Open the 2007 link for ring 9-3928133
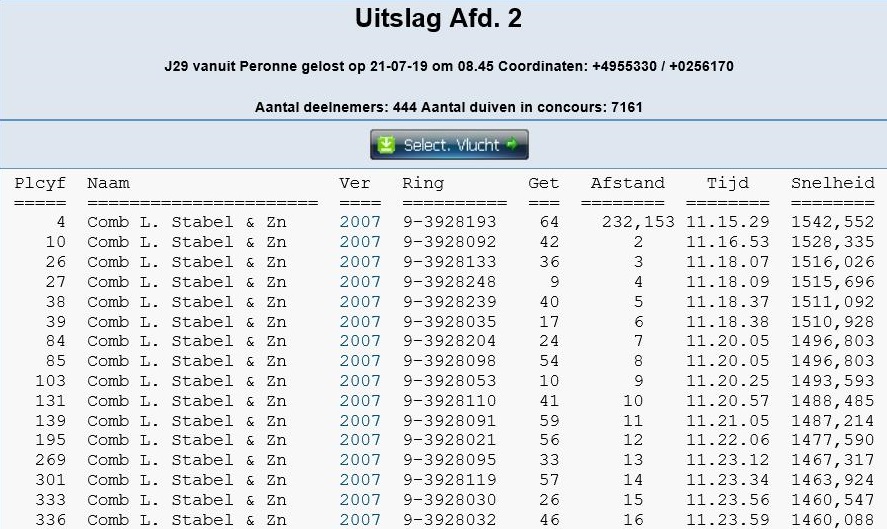887x529 pixels. coord(360,262)
